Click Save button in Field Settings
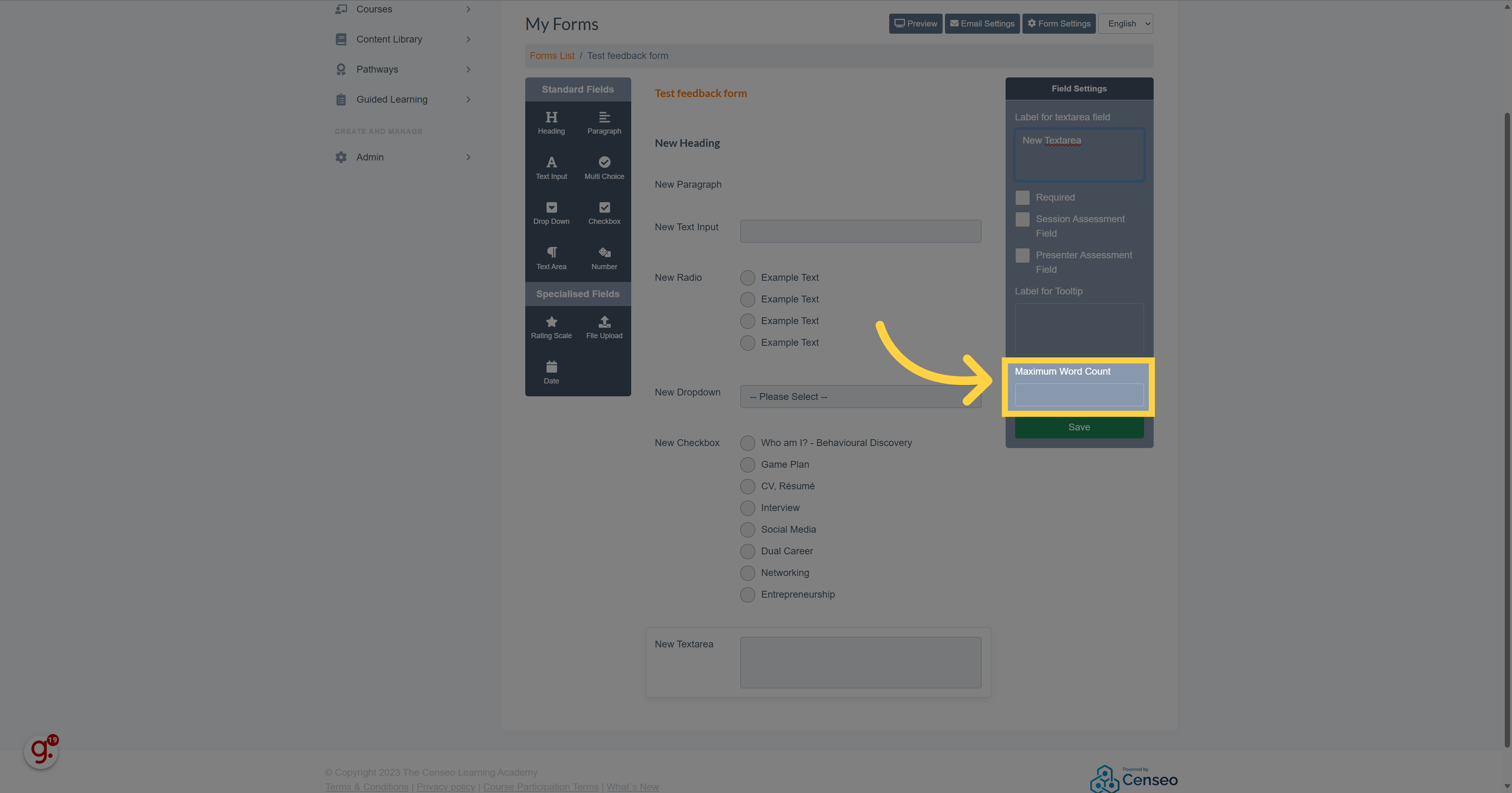Image resolution: width=1512 pixels, height=793 pixels. click(x=1079, y=427)
